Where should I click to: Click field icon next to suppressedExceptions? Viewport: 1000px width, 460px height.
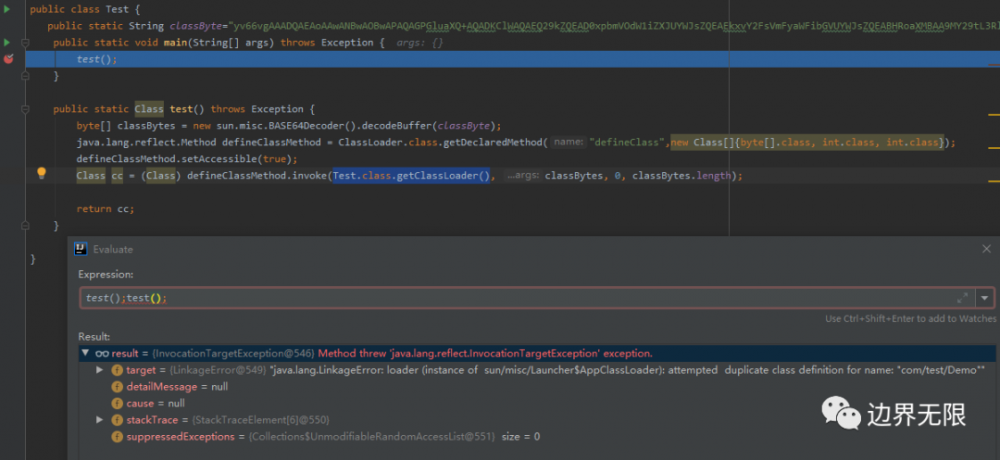[x=117, y=436]
